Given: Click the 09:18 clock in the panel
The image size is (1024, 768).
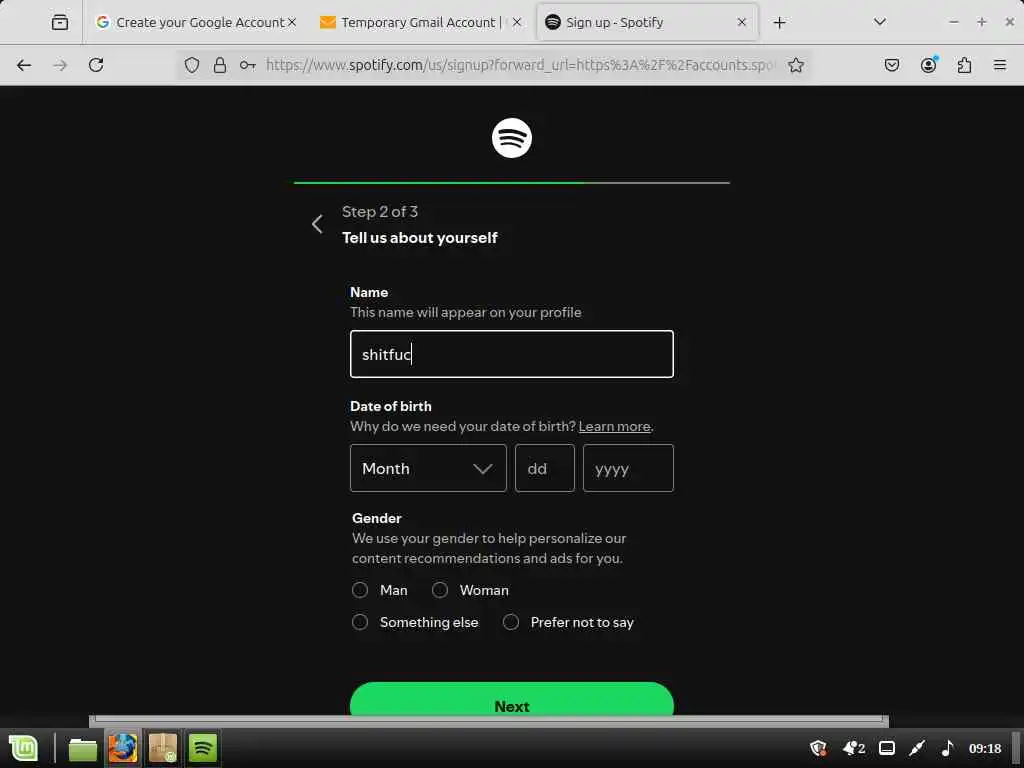Looking at the screenshot, I should (984, 748).
